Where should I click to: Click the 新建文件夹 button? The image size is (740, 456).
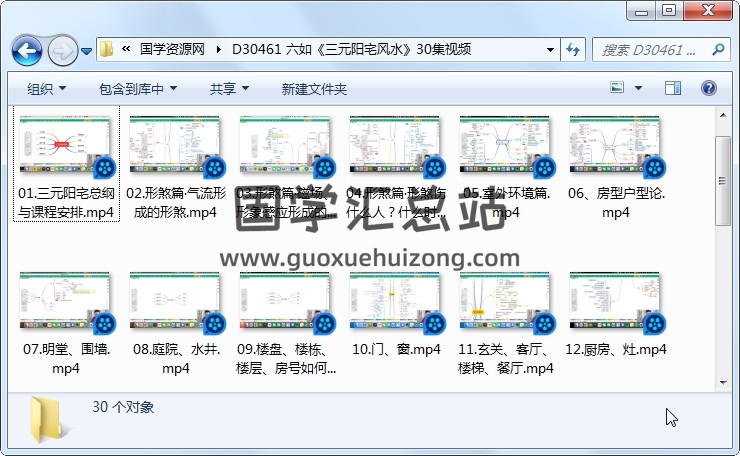tap(314, 89)
